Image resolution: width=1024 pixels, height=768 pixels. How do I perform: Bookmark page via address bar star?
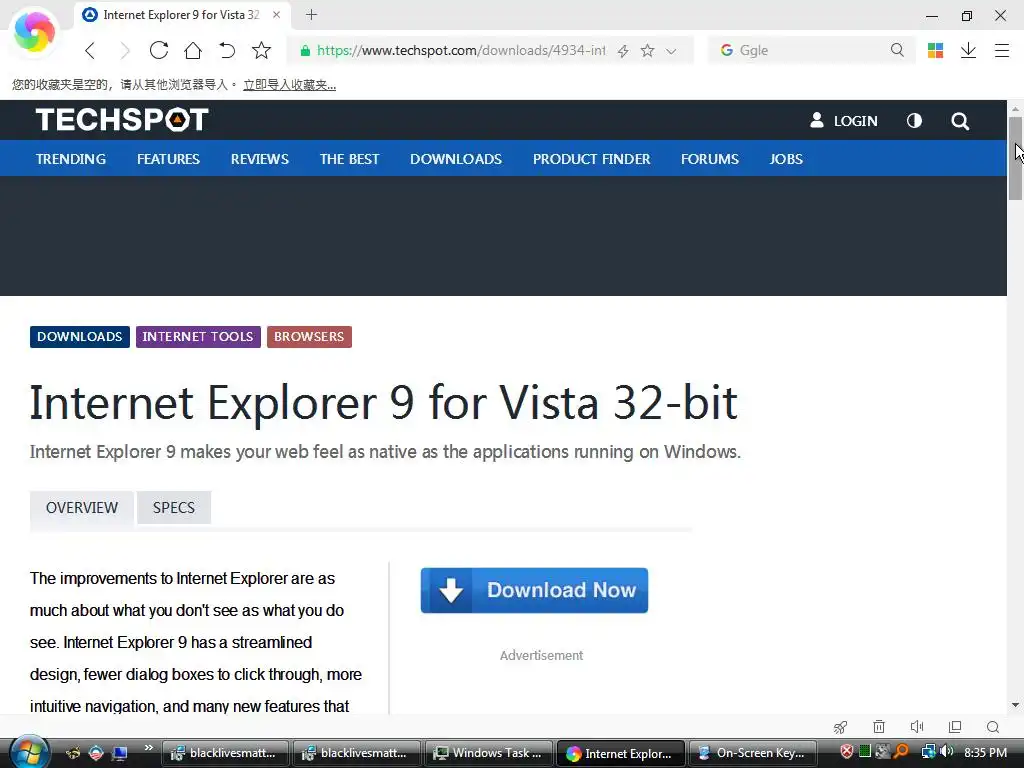[x=647, y=50]
